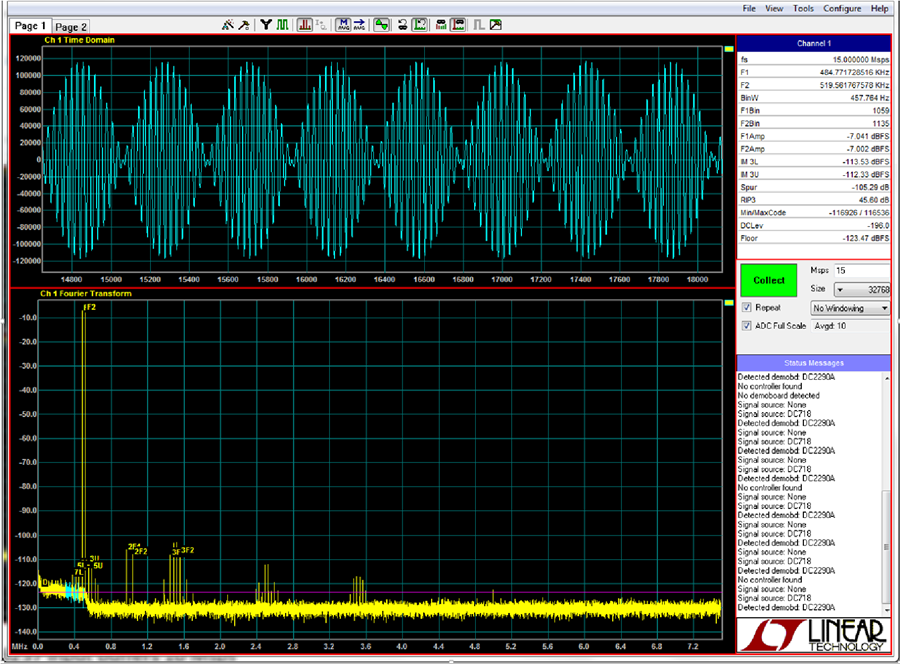Click the magic wand auto-configure icon
Viewport: 900px width, 664px height.
click(x=228, y=25)
